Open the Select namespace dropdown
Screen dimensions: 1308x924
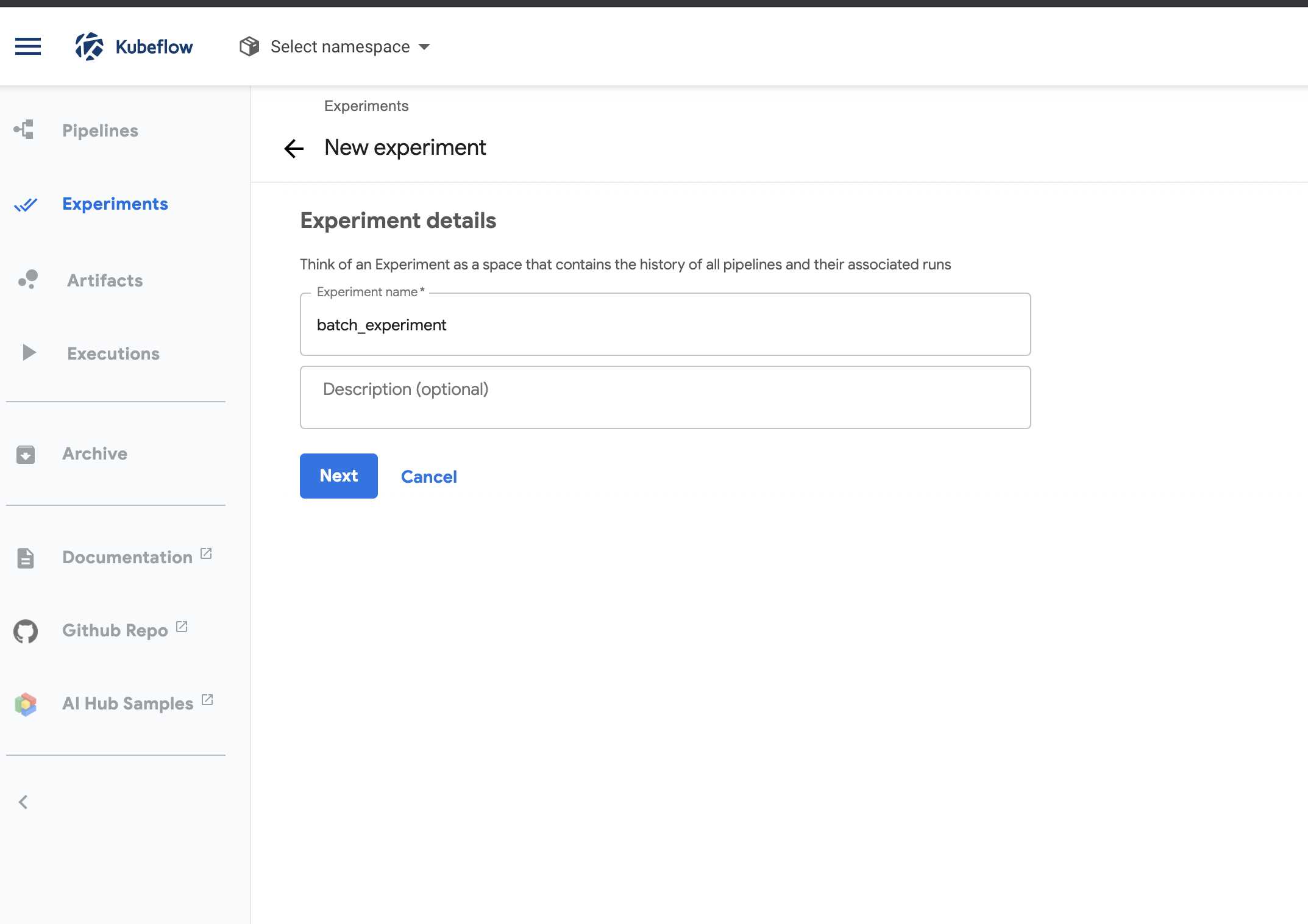point(339,47)
